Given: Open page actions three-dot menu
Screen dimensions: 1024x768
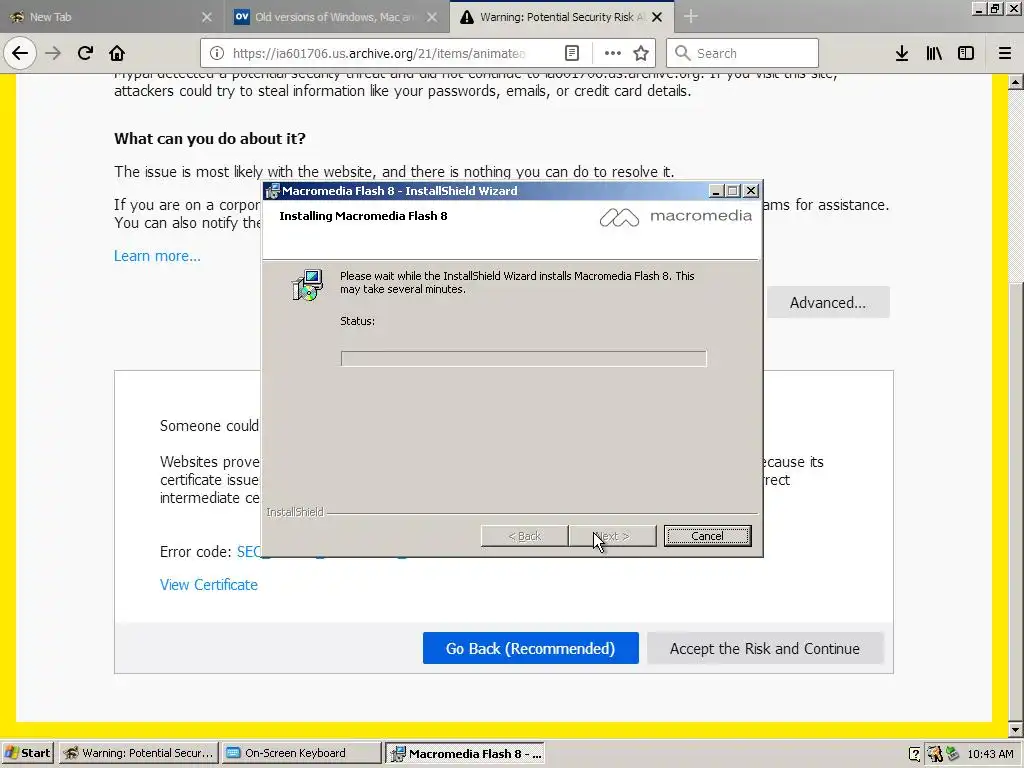Looking at the screenshot, I should point(613,53).
